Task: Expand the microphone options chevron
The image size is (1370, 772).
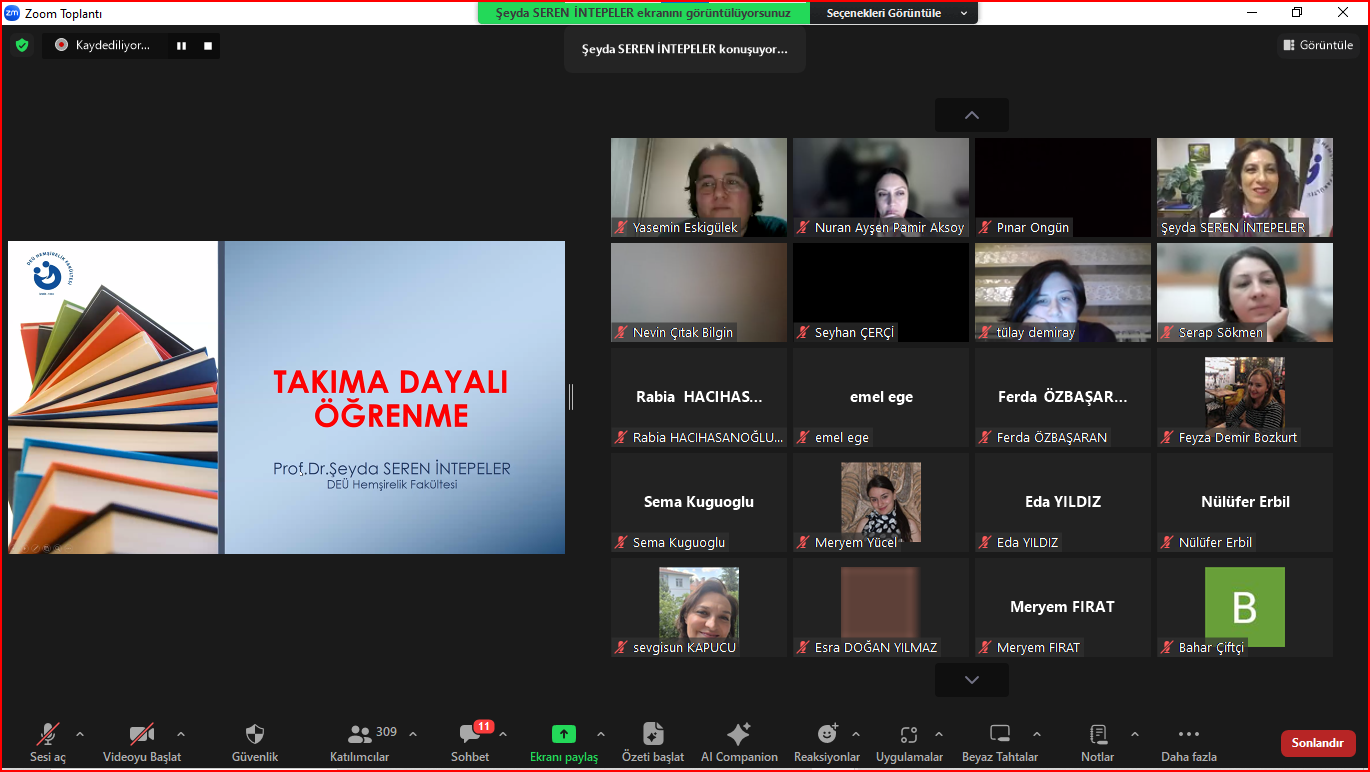Action: click(78, 731)
